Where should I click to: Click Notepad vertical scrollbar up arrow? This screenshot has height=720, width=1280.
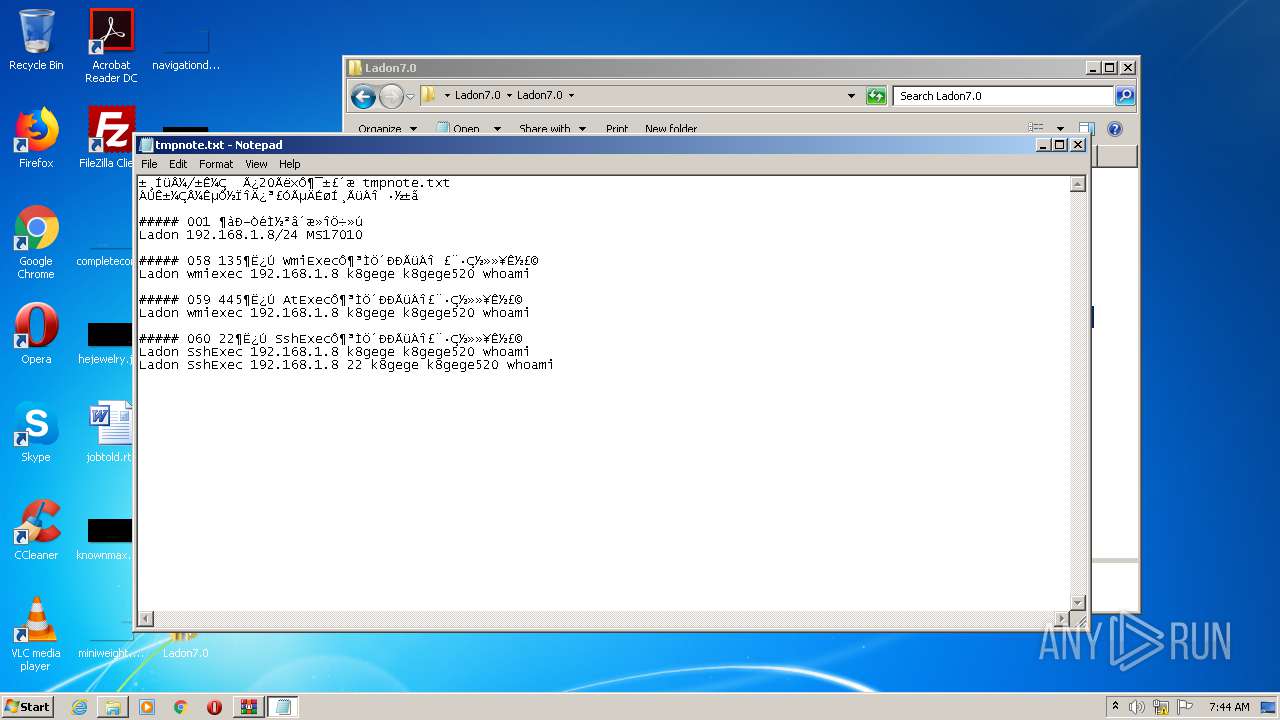(1078, 184)
